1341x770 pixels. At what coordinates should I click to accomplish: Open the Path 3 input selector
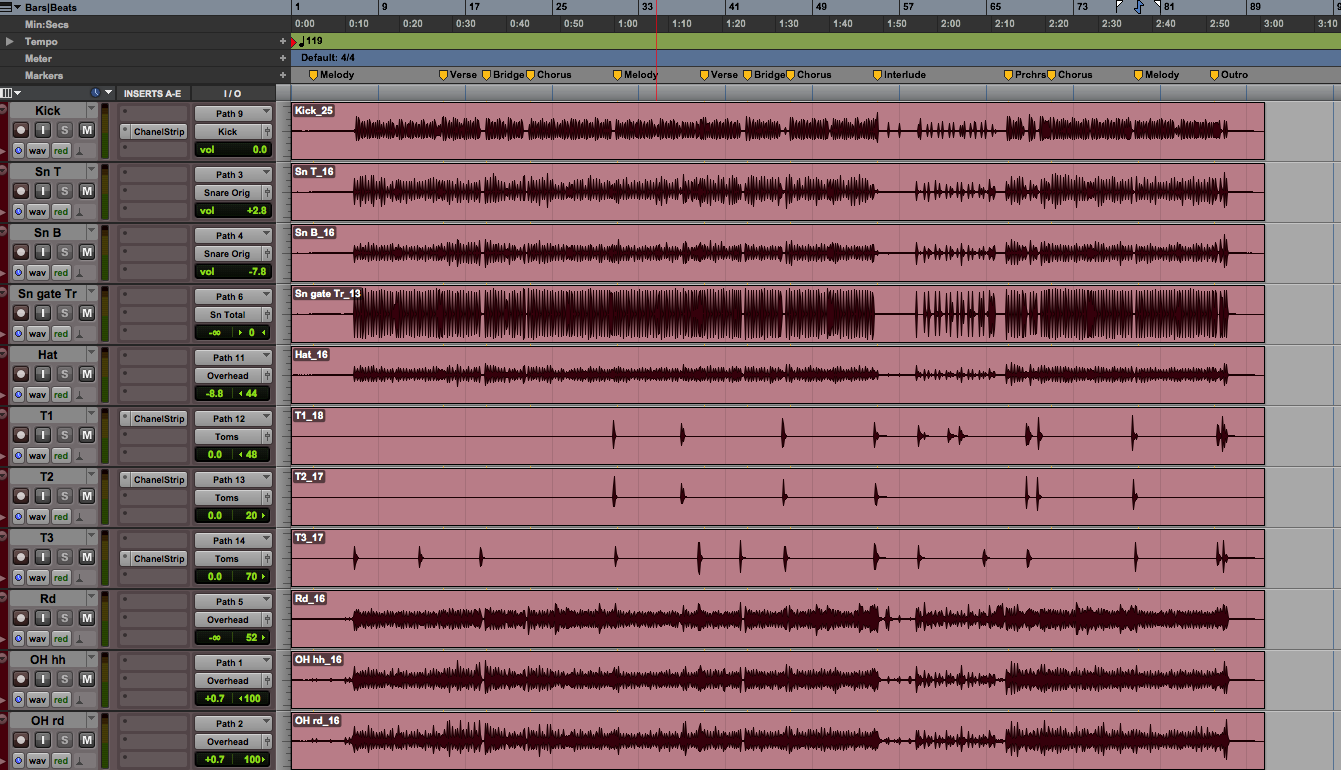233,175
